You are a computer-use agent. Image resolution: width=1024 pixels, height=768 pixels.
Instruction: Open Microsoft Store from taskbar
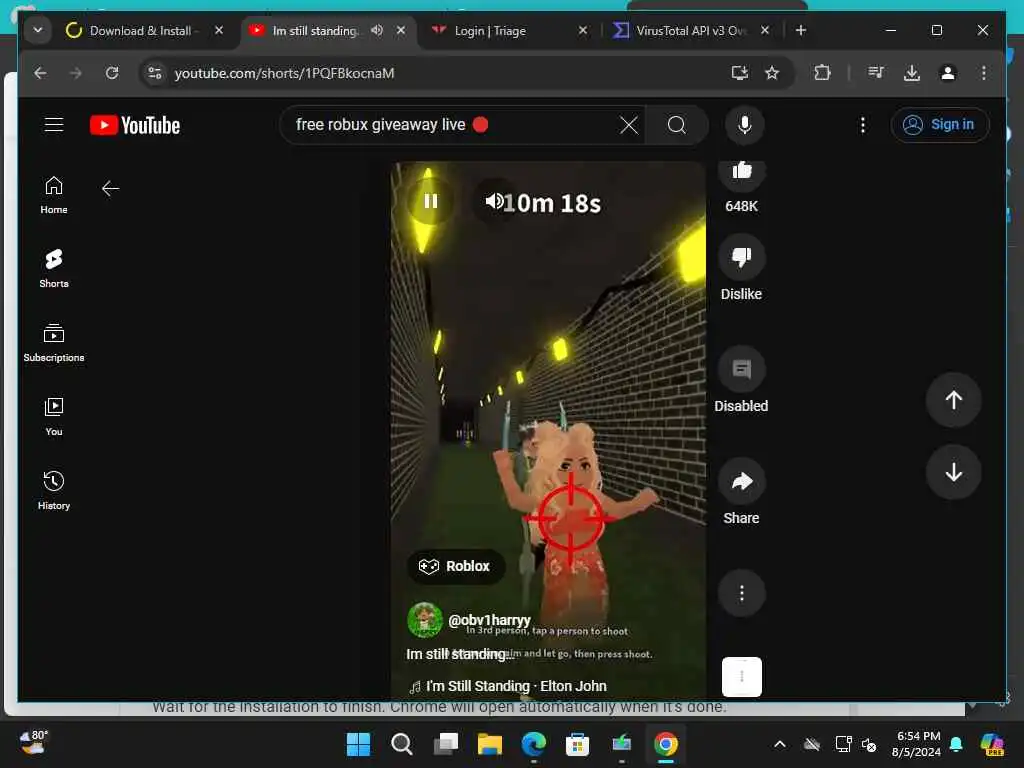(577, 744)
